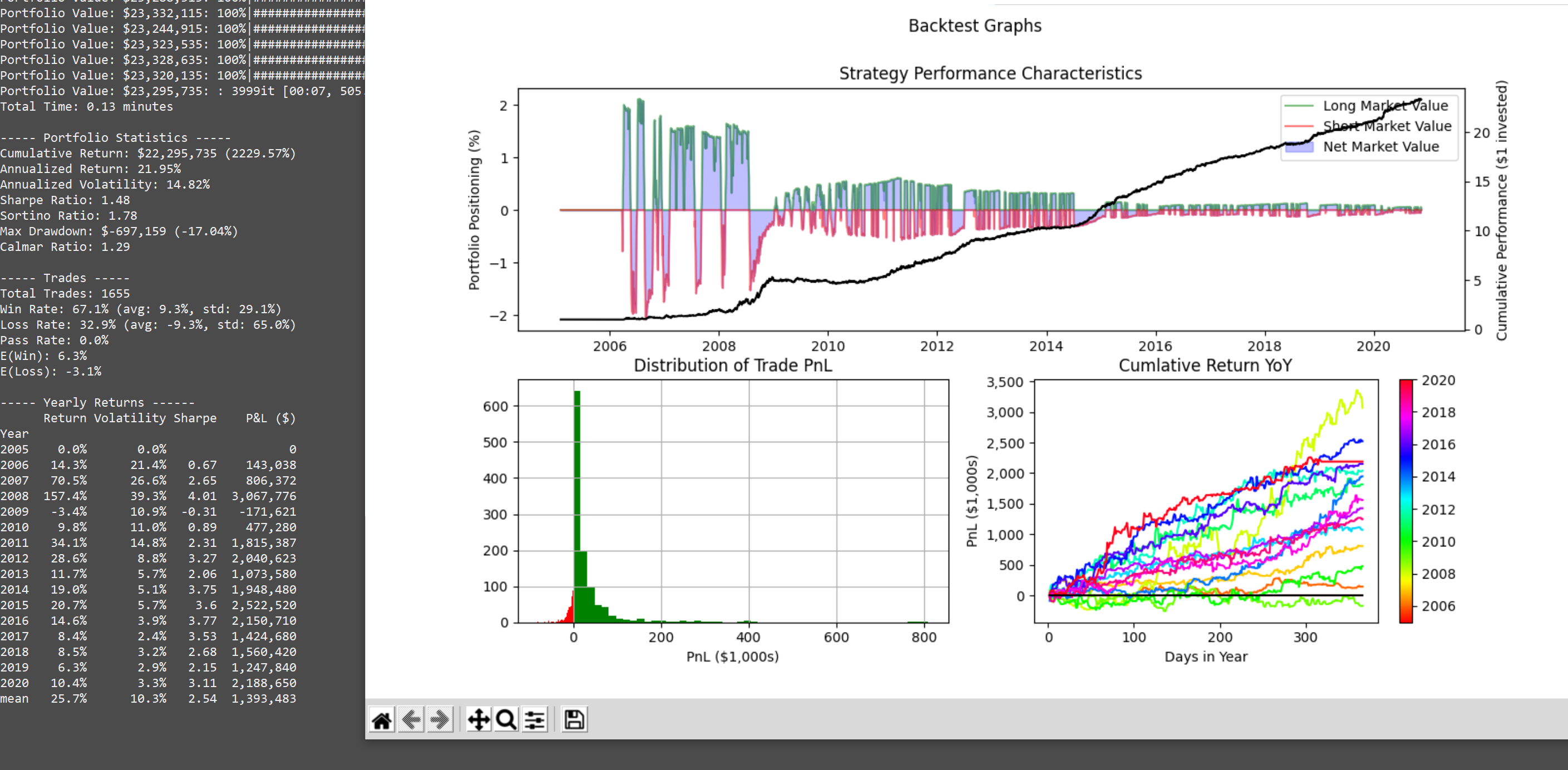Go back to previous view arrow
The height and width of the screenshot is (770, 1568).
pyautogui.click(x=412, y=720)
